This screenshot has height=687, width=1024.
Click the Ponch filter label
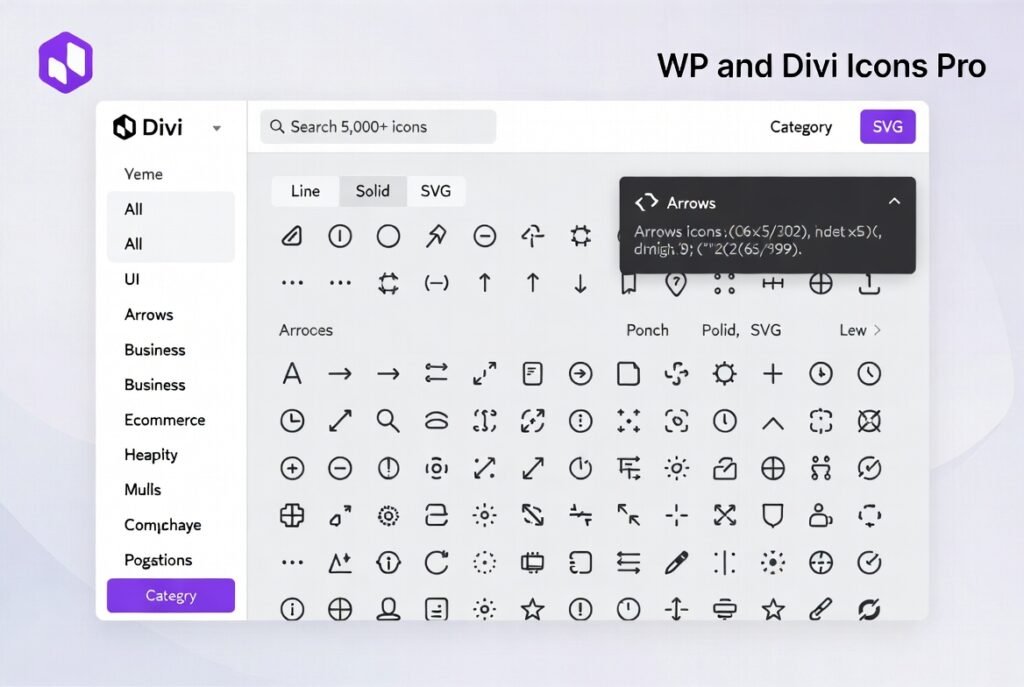coord(647,330)
